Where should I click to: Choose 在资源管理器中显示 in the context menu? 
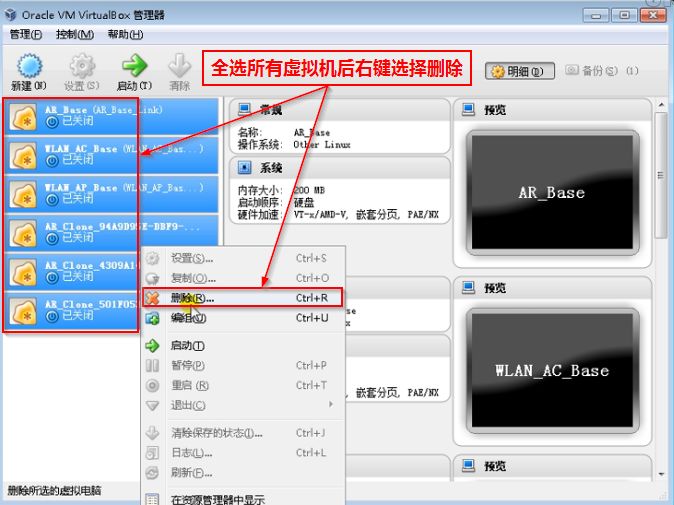tap(243, 499)
